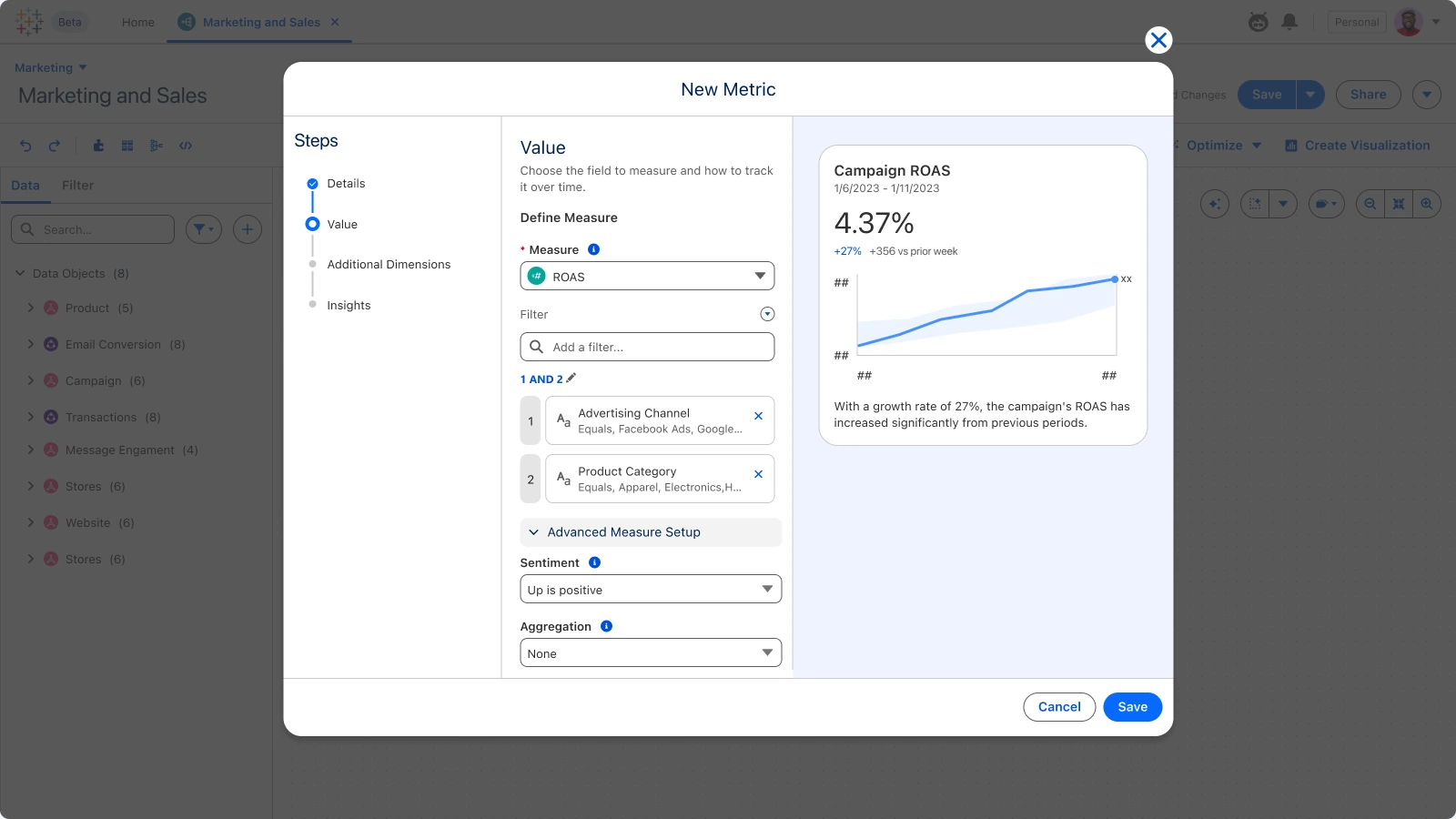Expand the Product data object
The height and width of the screenshot is (819, 1456).
click(x=30, y=308)
